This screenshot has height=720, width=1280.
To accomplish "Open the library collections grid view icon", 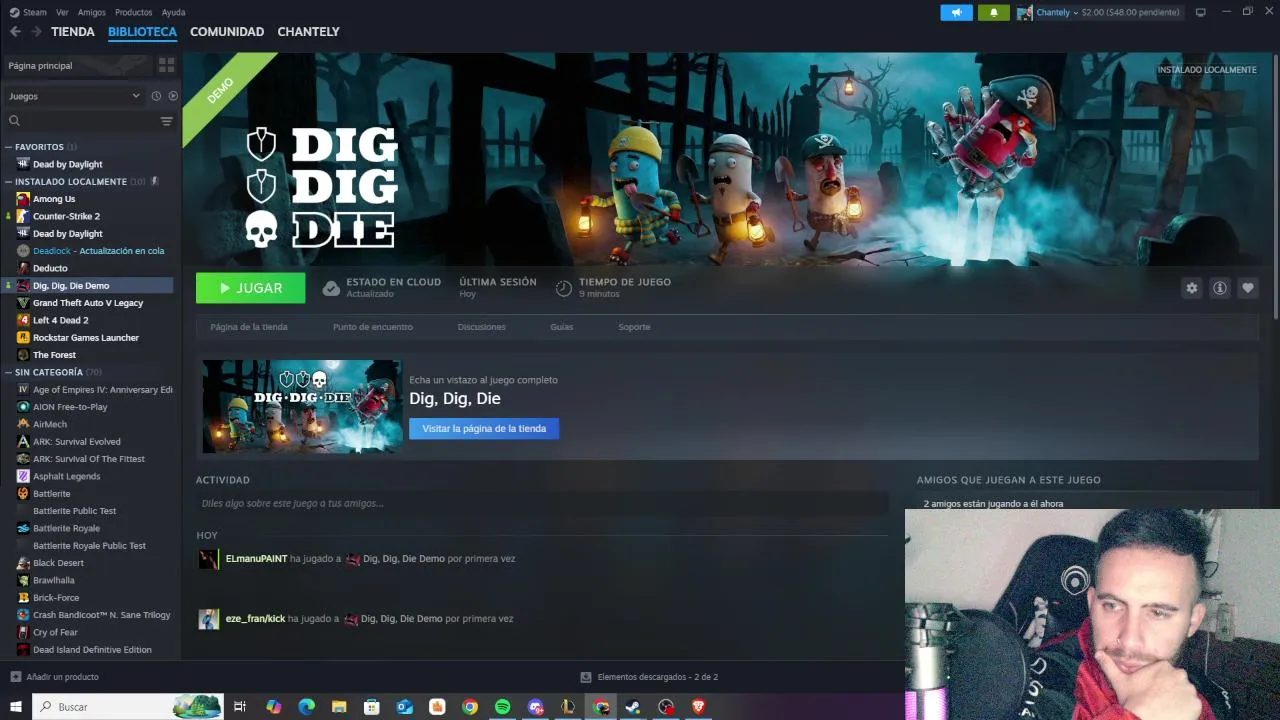I will [x=166, y=65].
